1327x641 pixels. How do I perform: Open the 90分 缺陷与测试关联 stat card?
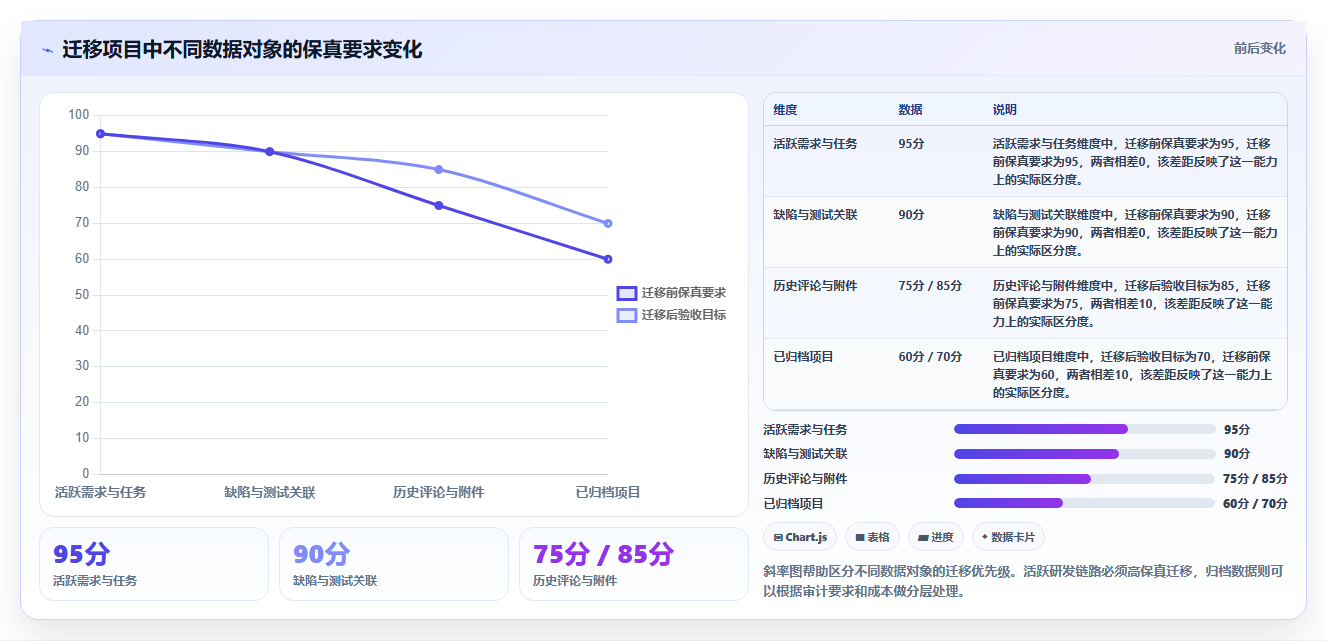394,564
